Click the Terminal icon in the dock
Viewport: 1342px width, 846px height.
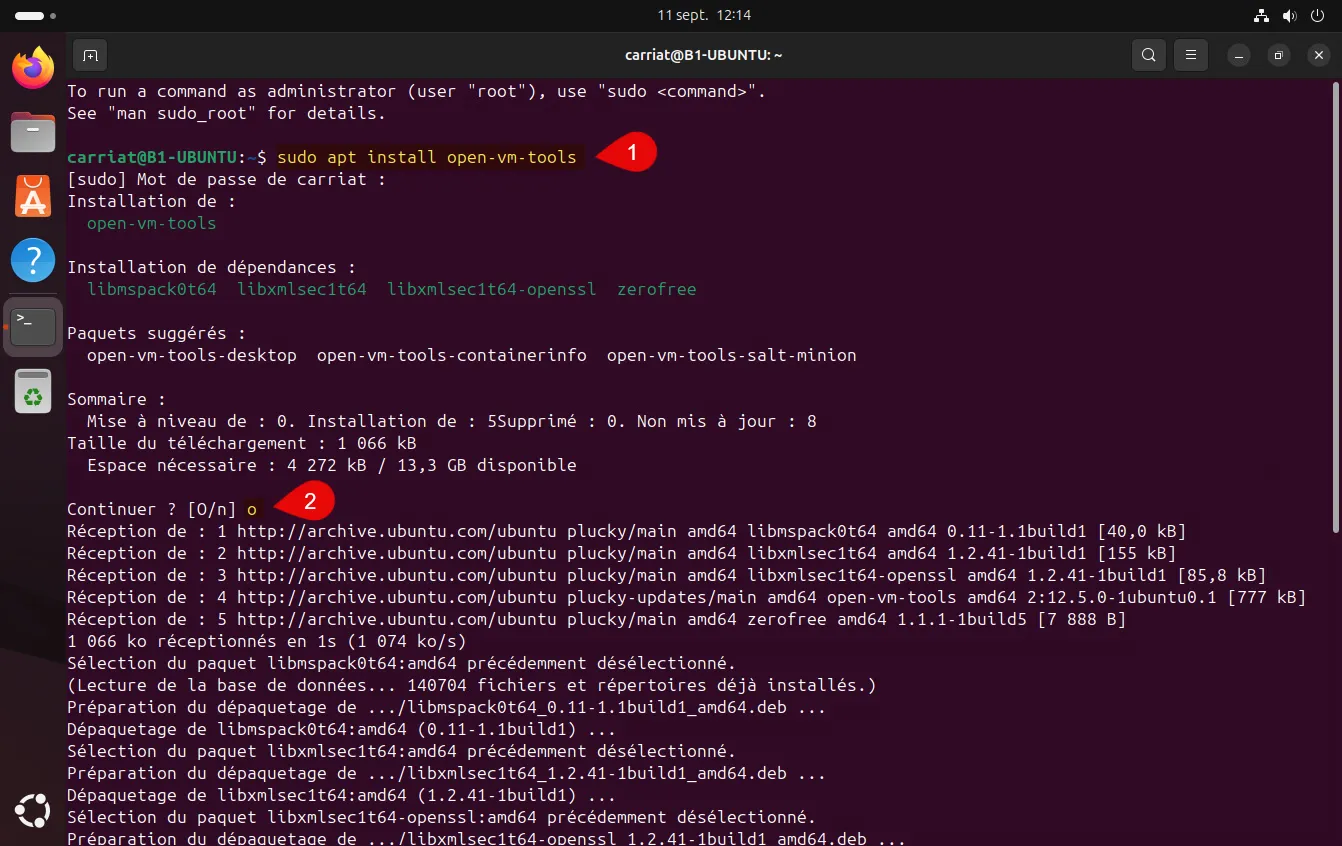click(33, 326)
